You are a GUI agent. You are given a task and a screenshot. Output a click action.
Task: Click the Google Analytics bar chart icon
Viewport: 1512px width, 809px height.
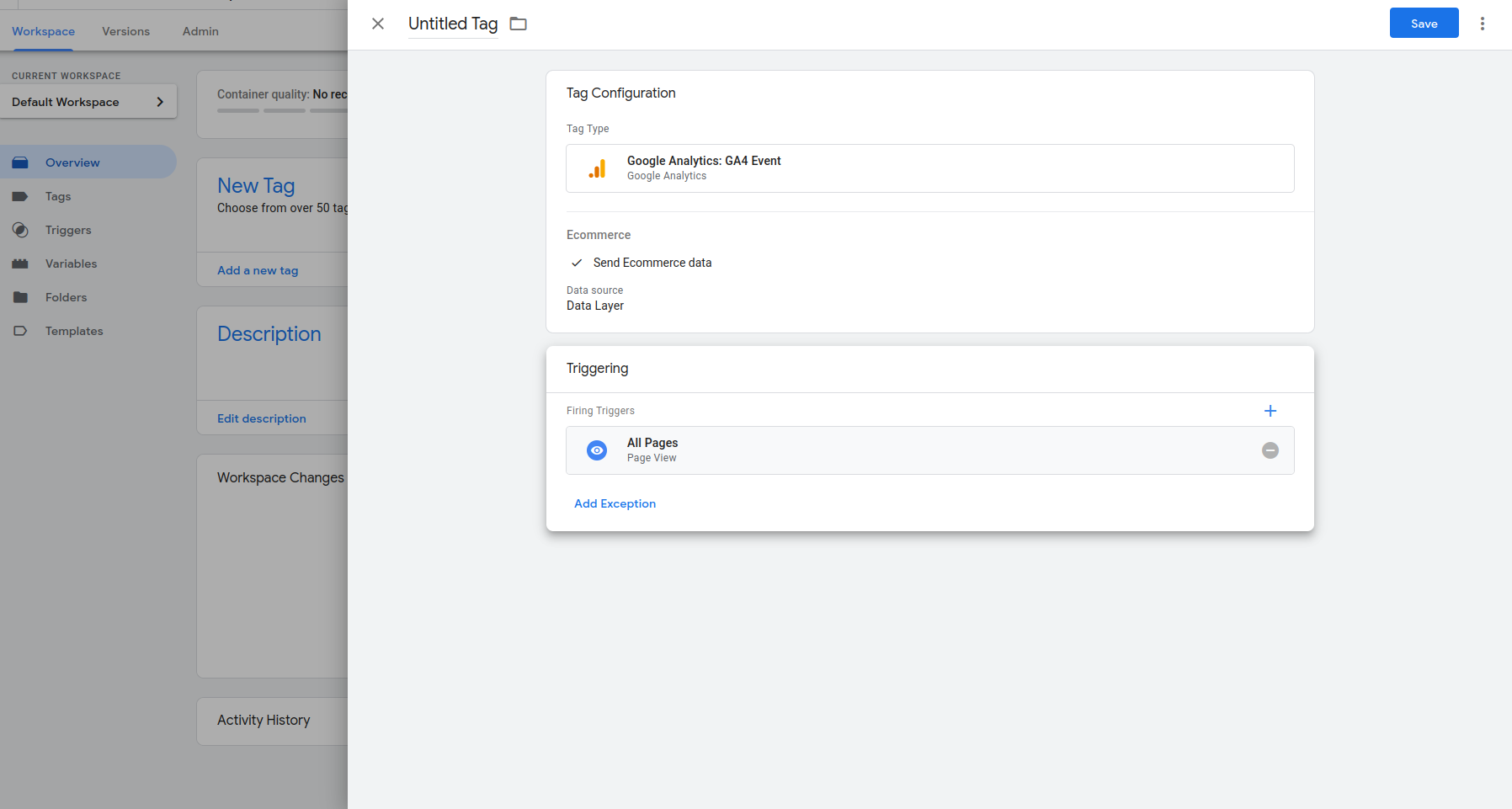point(597,168)
